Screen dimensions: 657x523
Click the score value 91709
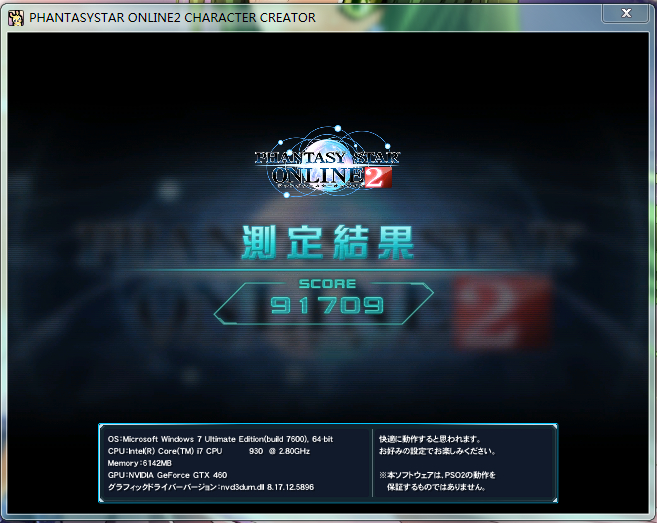pos(327,306)
